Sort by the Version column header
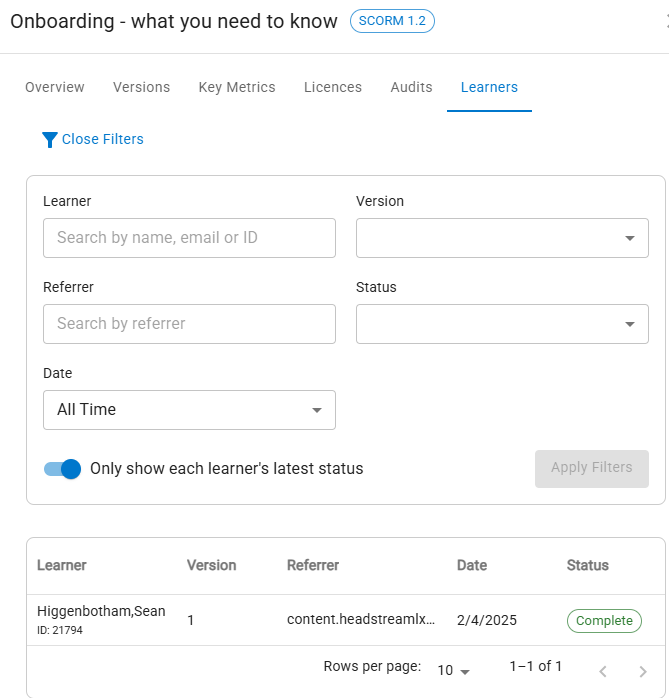 (211, 565)
